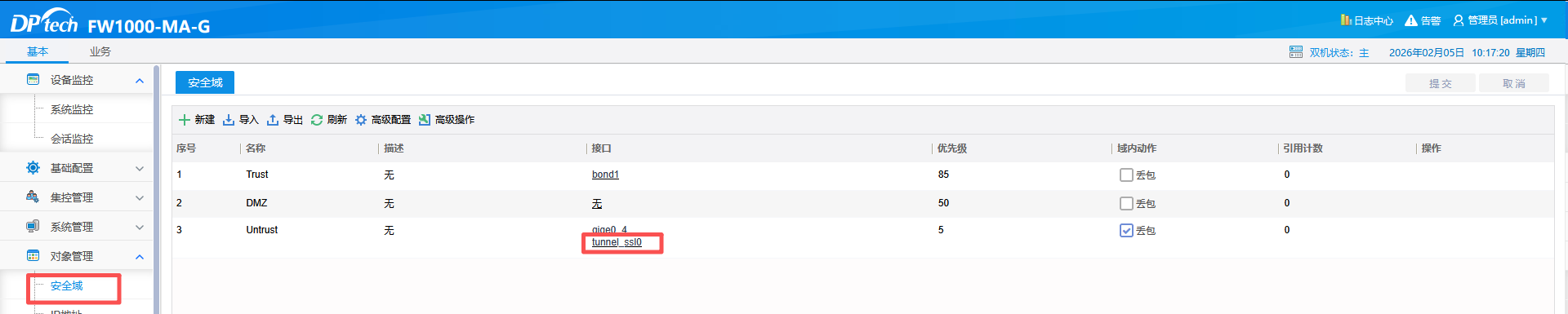1568x314 pixels.
Task: Click the 集控管理 sidebar icon
Action: 33,197
